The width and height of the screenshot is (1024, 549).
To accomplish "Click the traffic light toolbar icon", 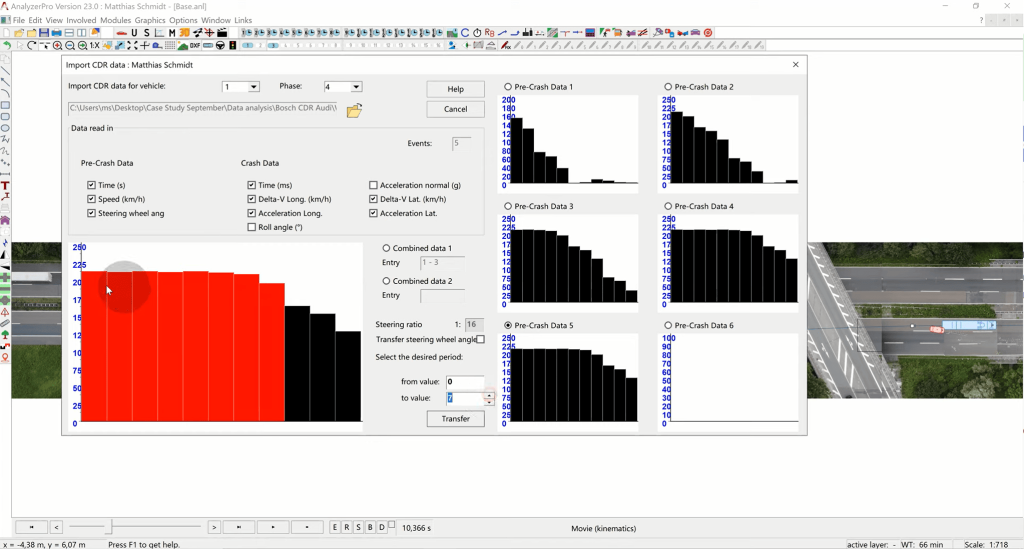I will (233, 46).
